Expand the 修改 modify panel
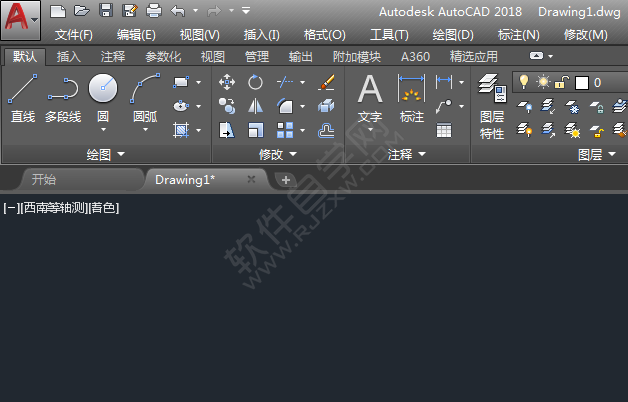 (x=278, y=154)
